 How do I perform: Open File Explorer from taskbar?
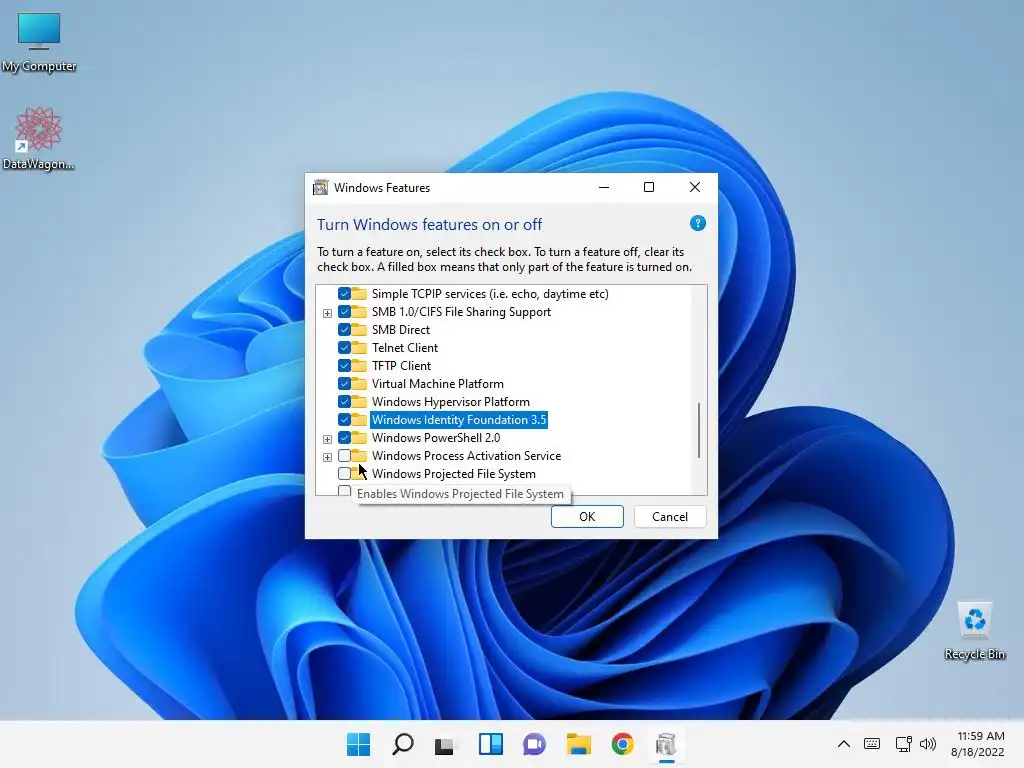point(579,744)
